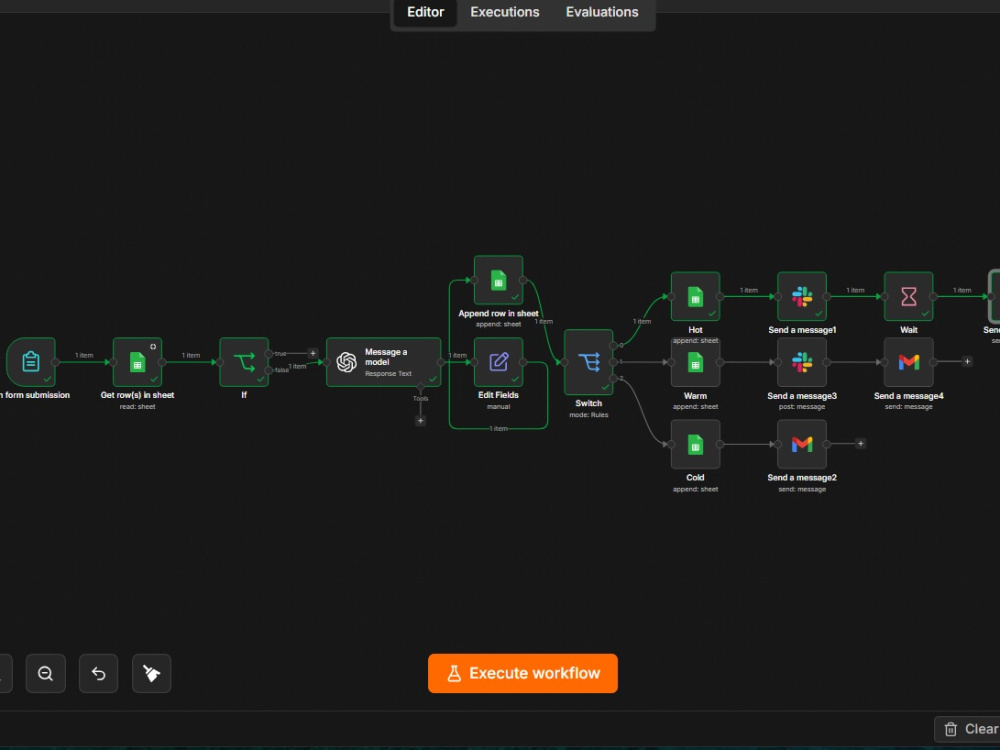Screen dimensions: 1000x750
Task: Add node after Send a message4
Action: [967, 362]
